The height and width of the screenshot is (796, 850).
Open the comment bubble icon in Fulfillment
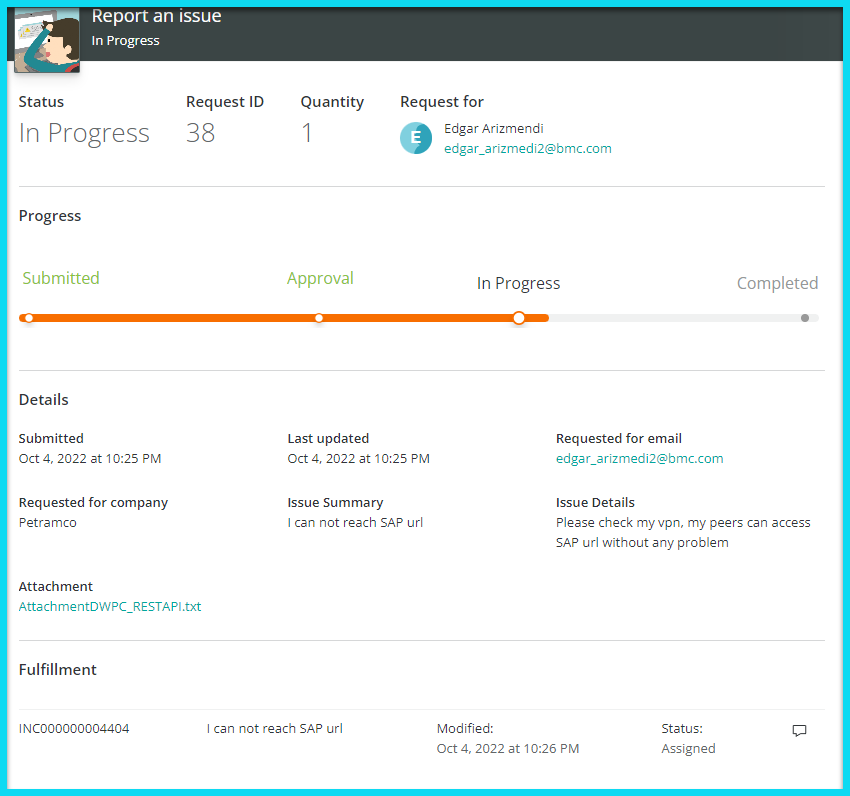click(799, 731)
